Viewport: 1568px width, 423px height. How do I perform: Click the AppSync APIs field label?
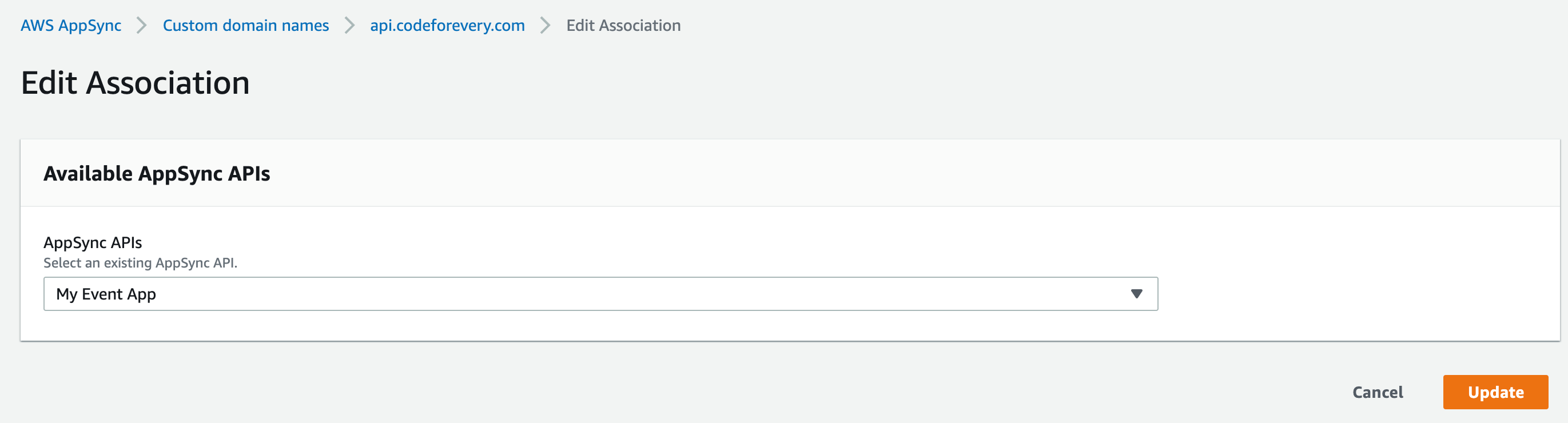pyautogui.click(x=92, y=242)
